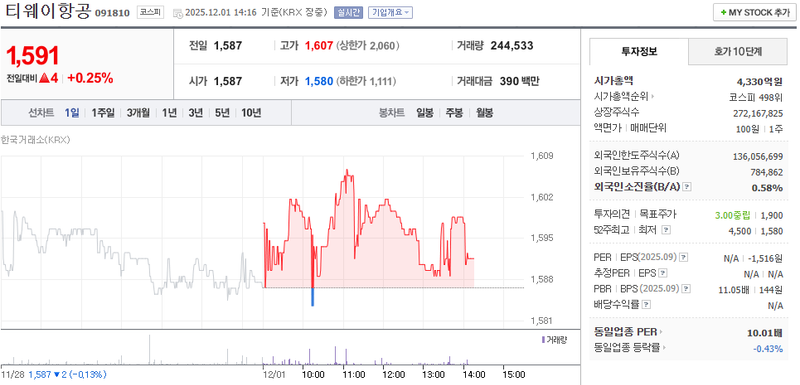The width and height of the screenshot is (800, 385).
Task: Switch to the 호가10단계 tab
Action: 738,52
